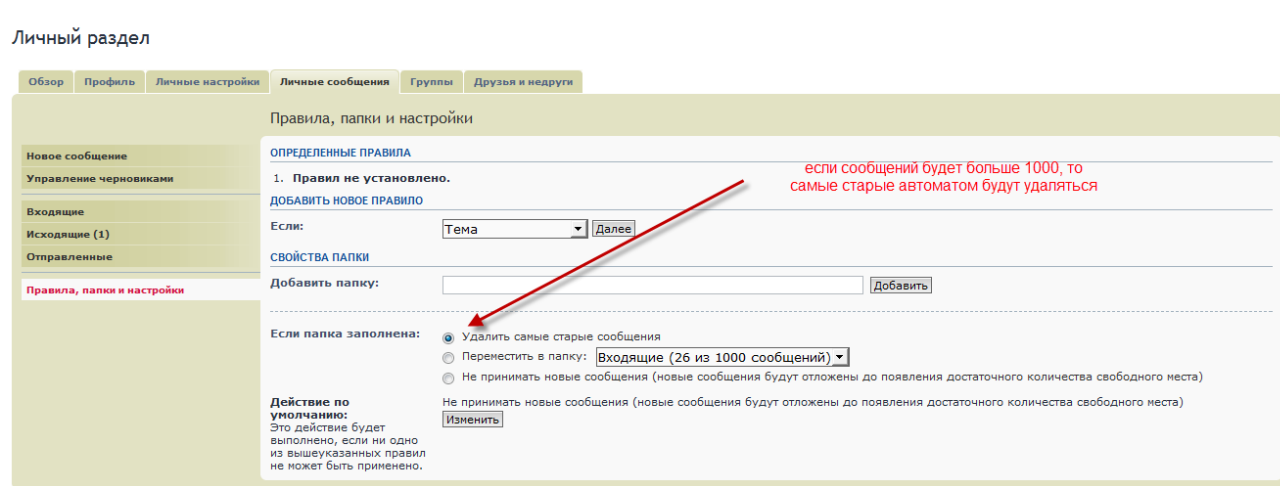Screen dimensions: 1280x486
Task: Open the Друзья и недруги tab
Action: coord(523,82)
